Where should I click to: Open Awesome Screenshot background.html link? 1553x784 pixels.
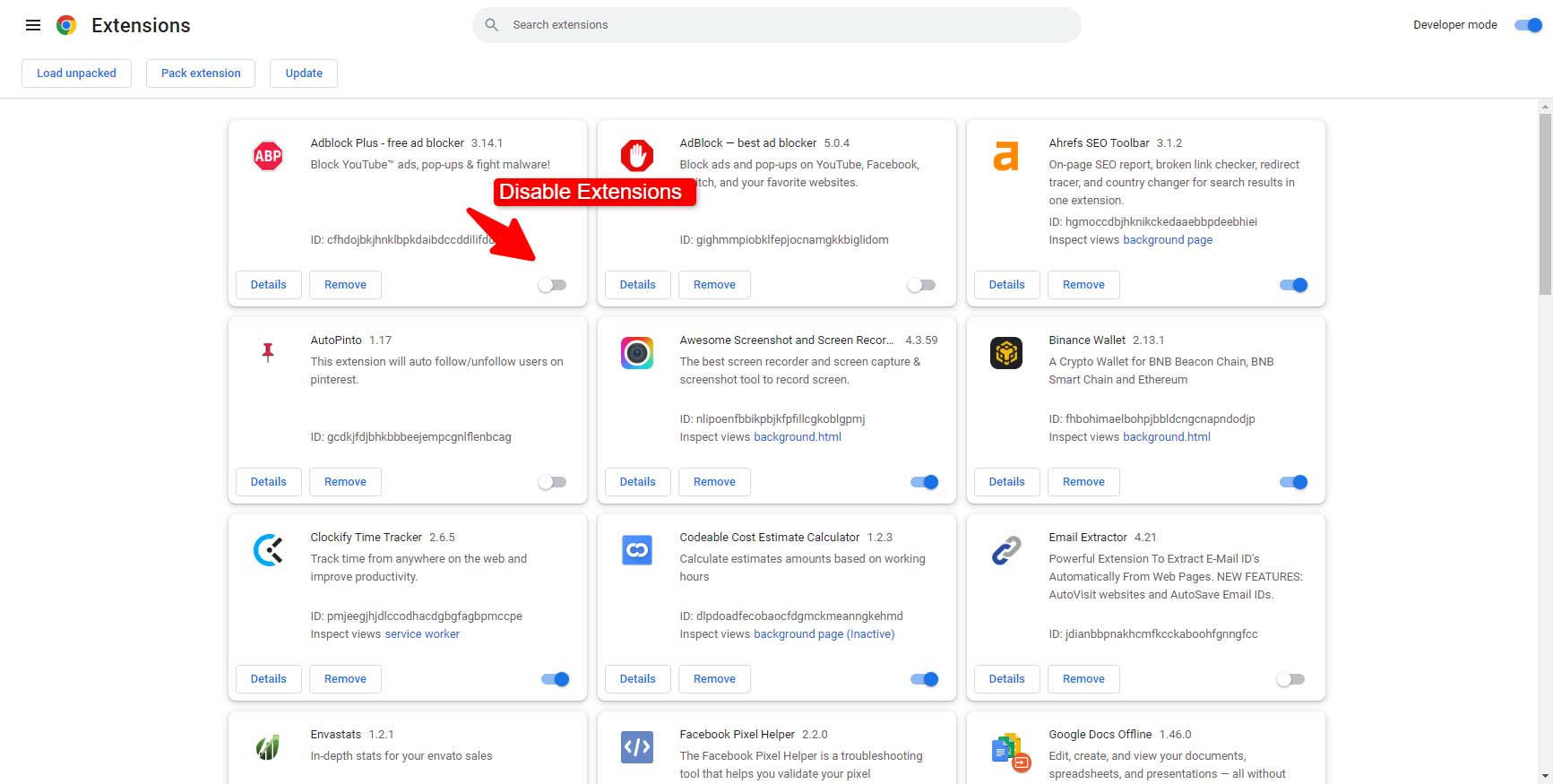click(798, 437)
